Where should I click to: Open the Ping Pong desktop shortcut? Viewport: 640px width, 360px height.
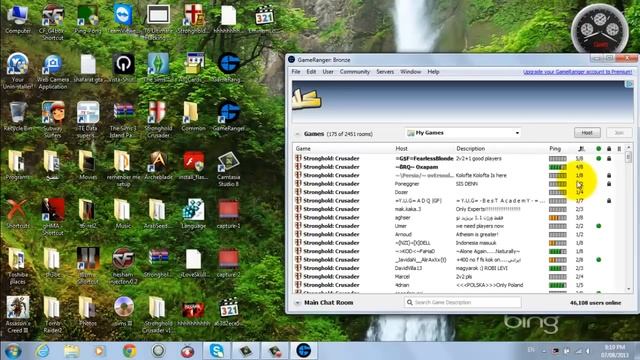88,20
